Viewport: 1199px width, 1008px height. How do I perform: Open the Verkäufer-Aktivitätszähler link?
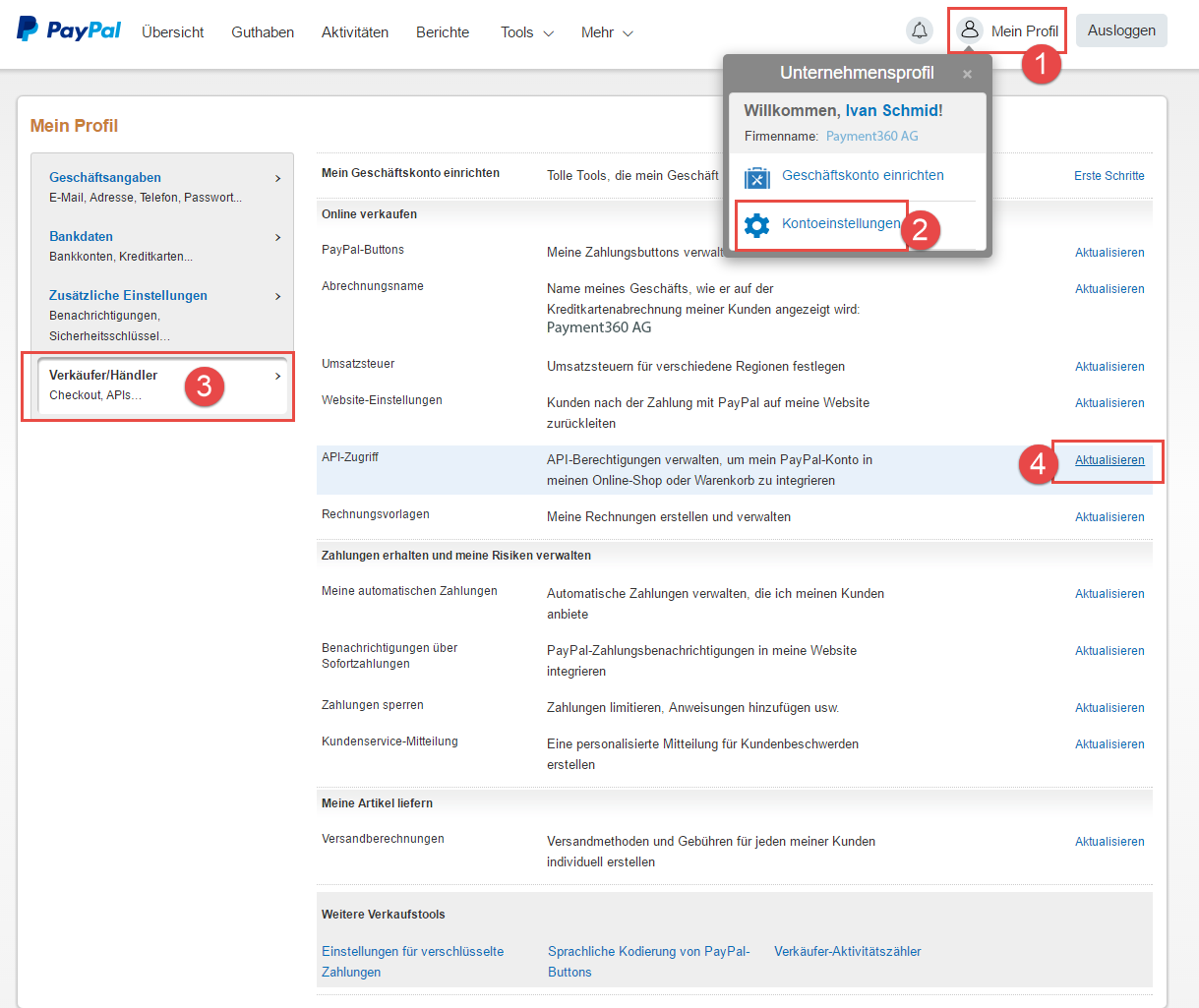[x=847, y=951]
